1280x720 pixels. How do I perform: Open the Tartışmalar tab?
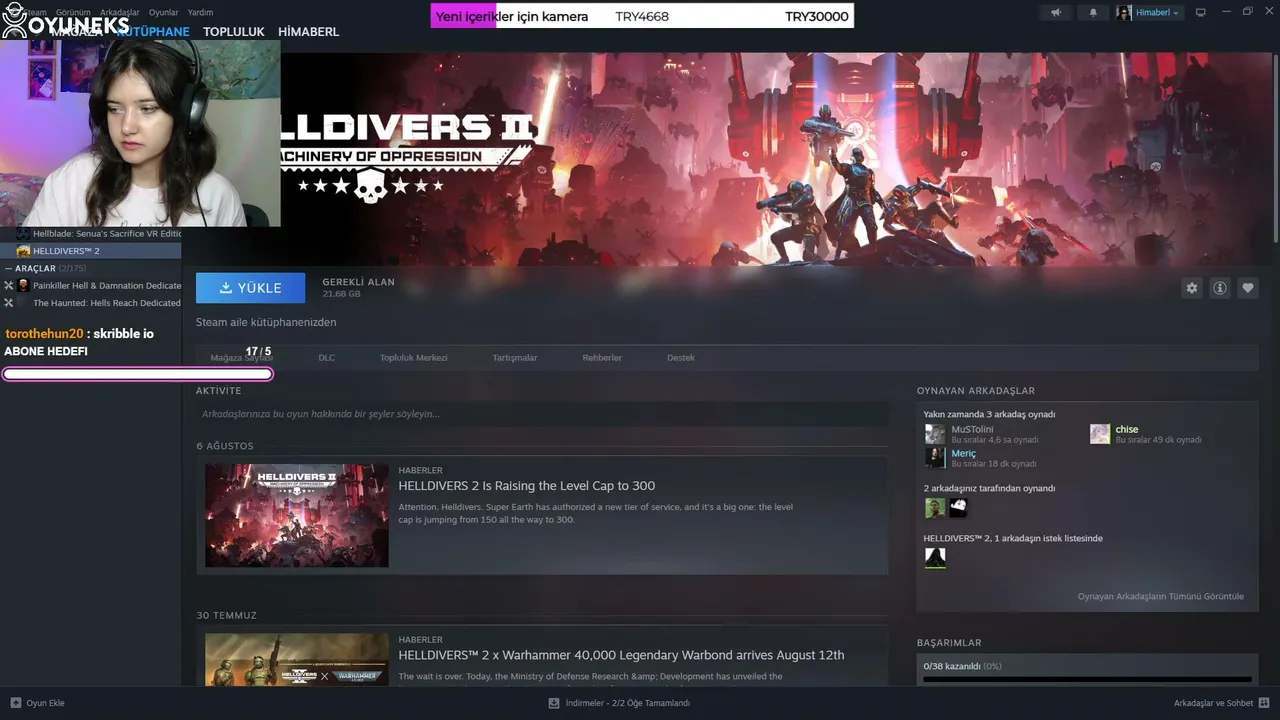tap(515, 357)
